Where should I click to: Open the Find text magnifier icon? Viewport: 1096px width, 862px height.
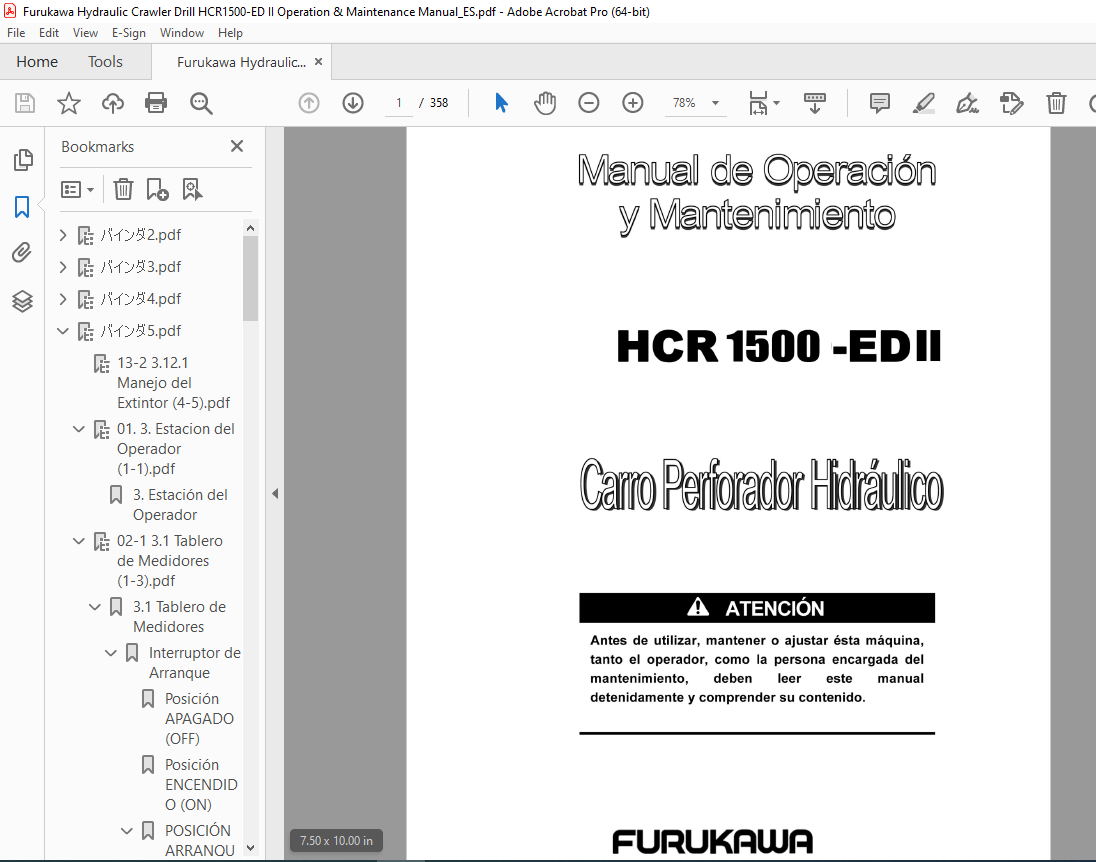[x=201, y=103]
